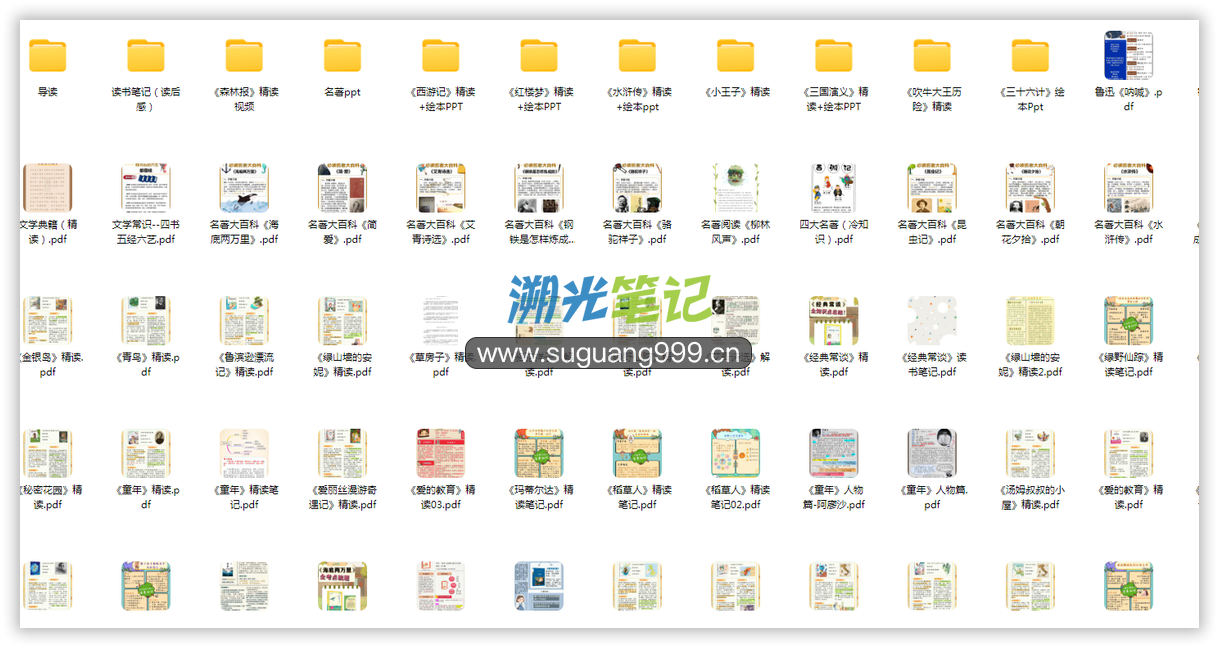1219x648 pixels.
Task: Select the file name 《玛蒂尔达》精读笔记.pdf
Action: pyautogui.click(x=538, y=497)
